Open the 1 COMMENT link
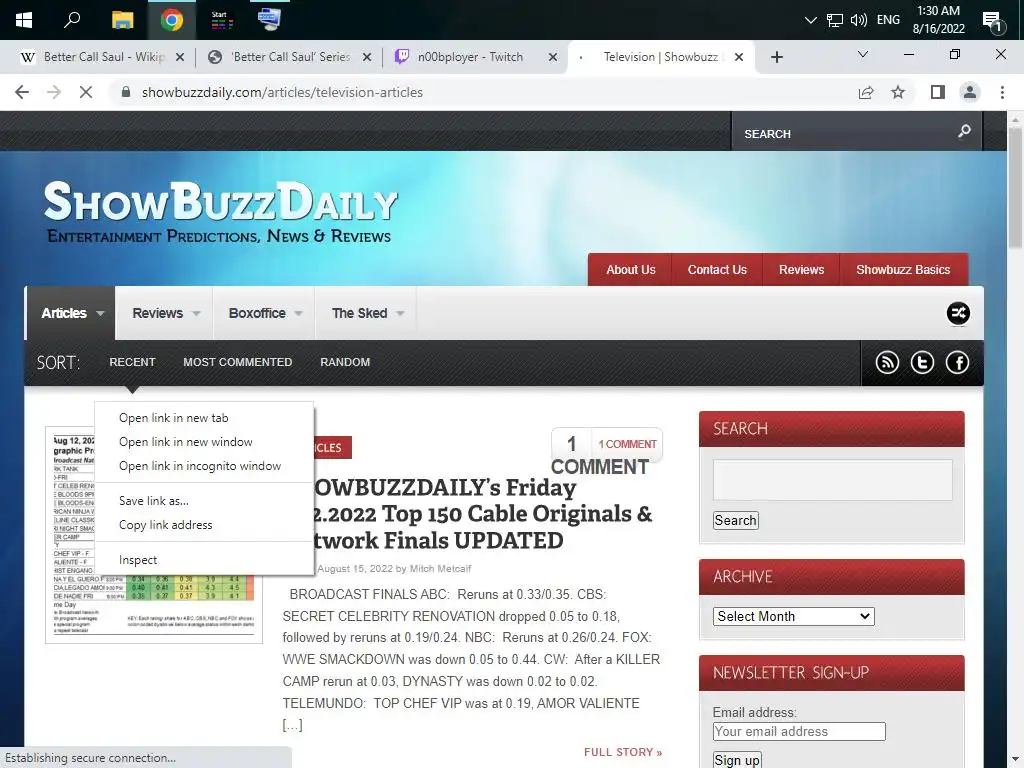Screen dimensions: 1024x768 coord(627,444)
